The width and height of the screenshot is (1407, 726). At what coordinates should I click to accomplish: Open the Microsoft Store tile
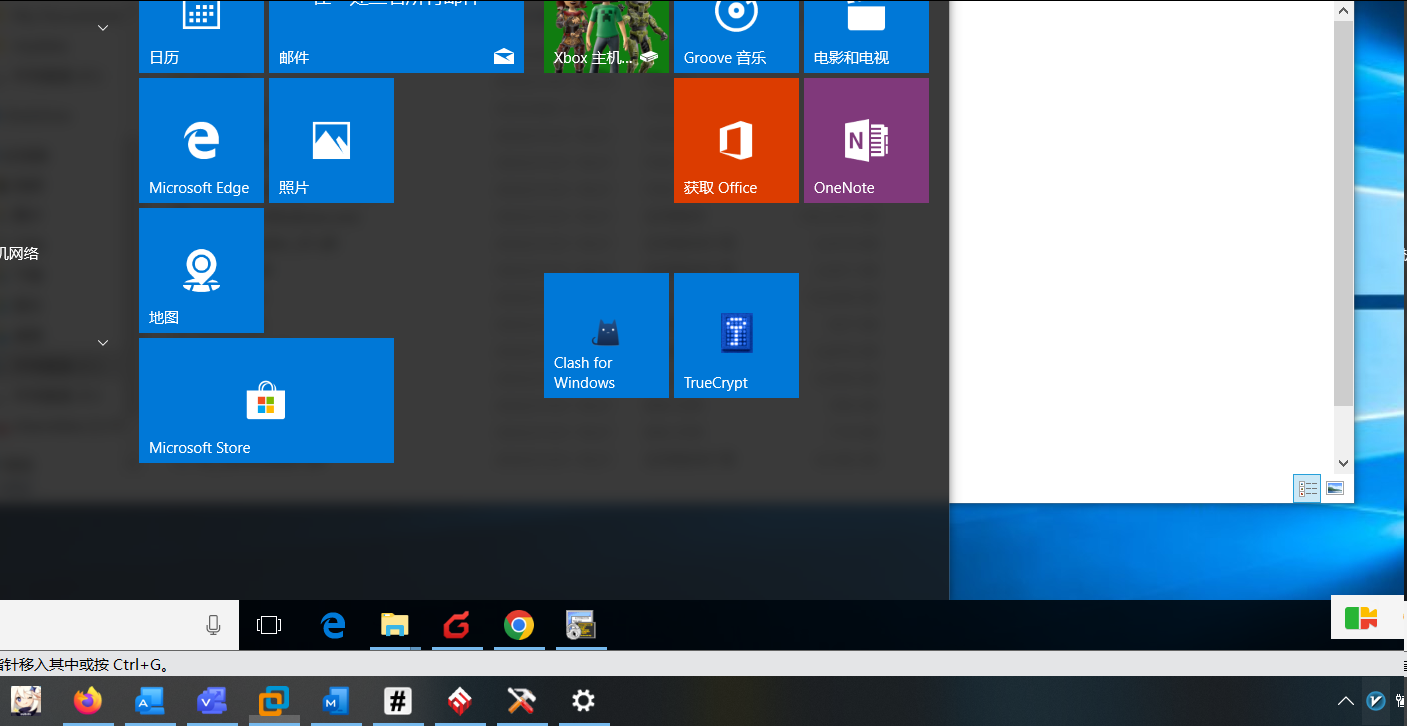(266, 400)
